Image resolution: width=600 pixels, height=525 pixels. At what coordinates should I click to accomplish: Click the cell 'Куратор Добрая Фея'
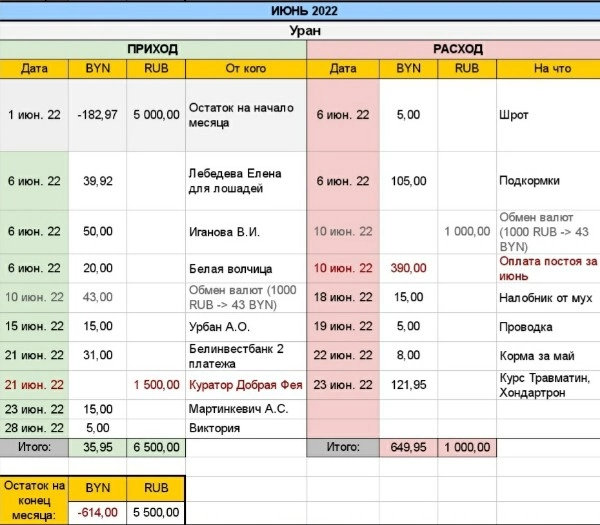(x=246, y=385)
